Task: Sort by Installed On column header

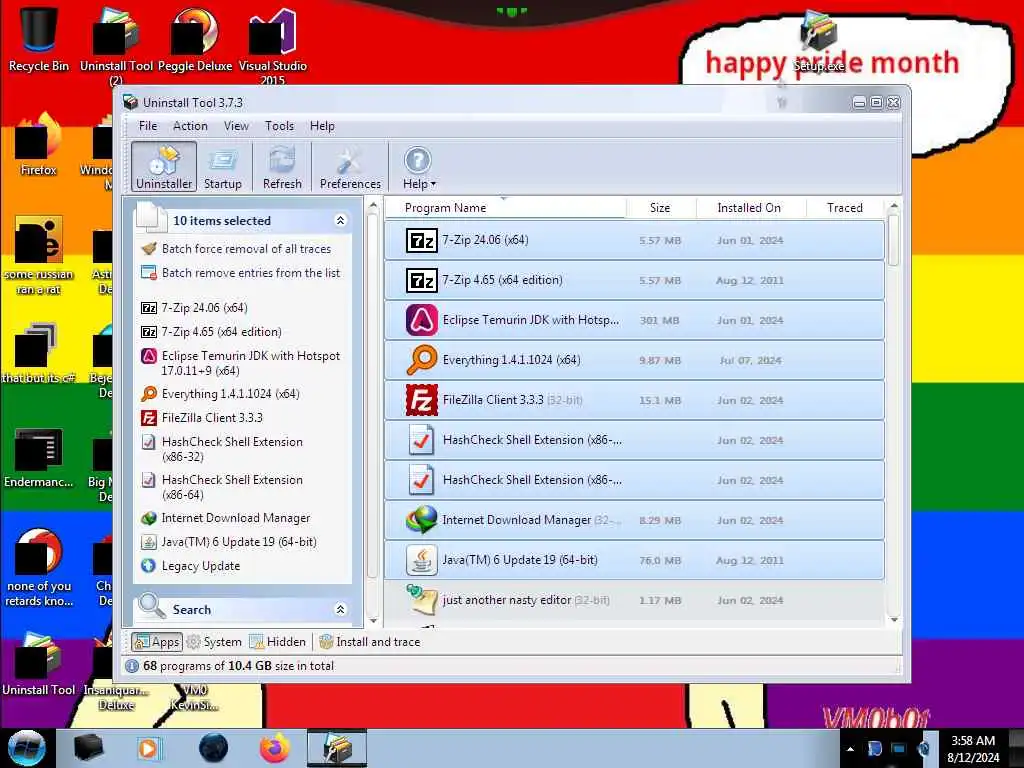Action: tap(750, 208)
